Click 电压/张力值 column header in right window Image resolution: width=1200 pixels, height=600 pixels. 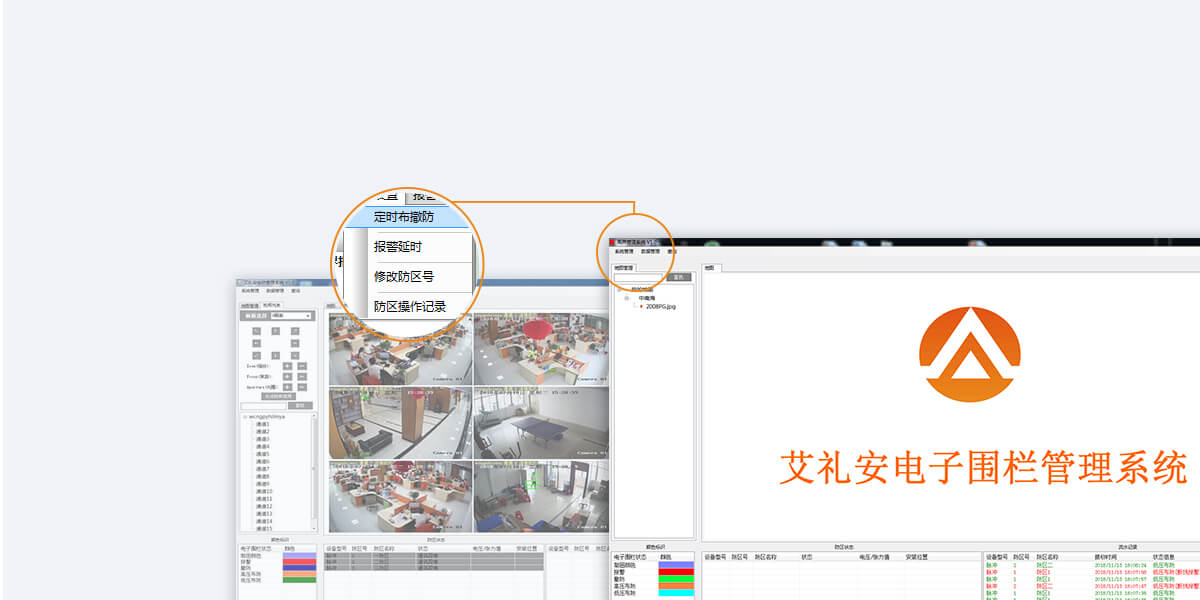click(x=874, y=557)
